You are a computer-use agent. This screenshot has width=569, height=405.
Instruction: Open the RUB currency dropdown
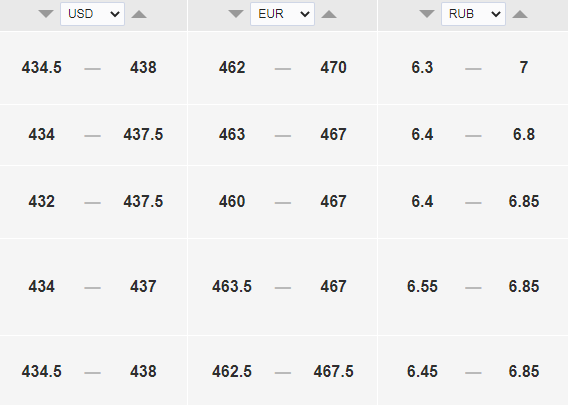click(473, 14)
